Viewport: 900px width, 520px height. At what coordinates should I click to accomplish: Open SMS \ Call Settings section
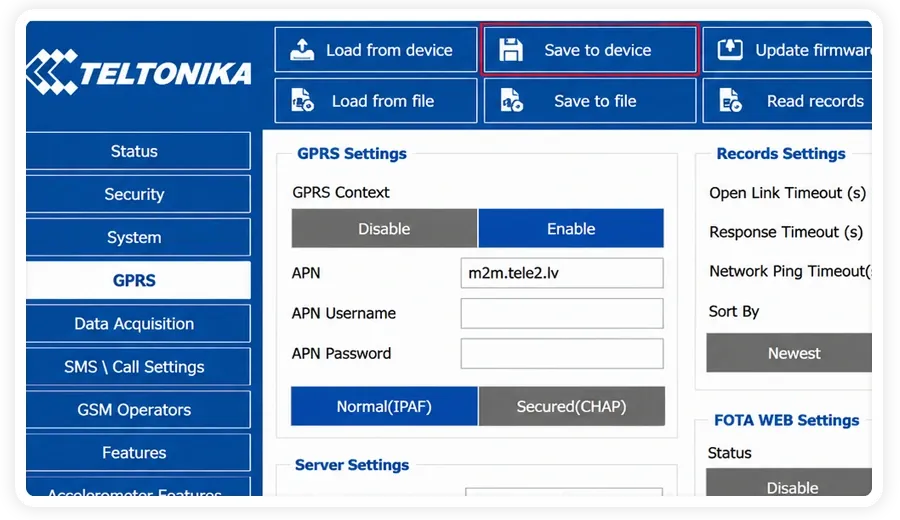pos(138,366)
